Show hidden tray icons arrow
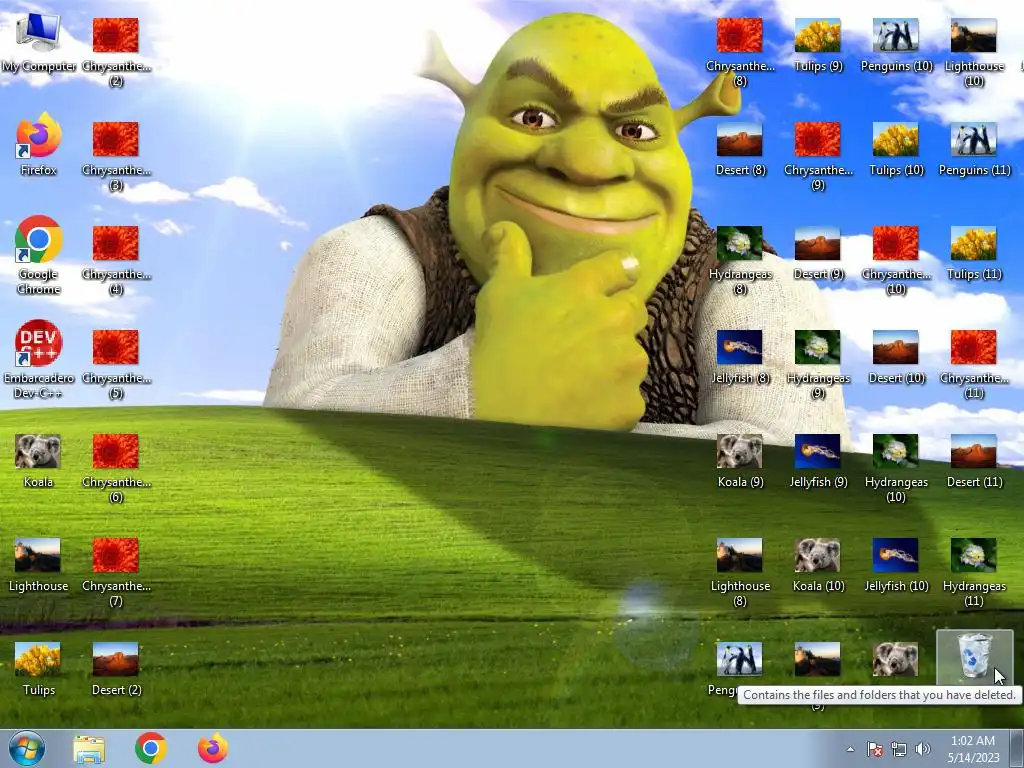Viewport: 1024px width, 768px height. [x=850, y=749]
